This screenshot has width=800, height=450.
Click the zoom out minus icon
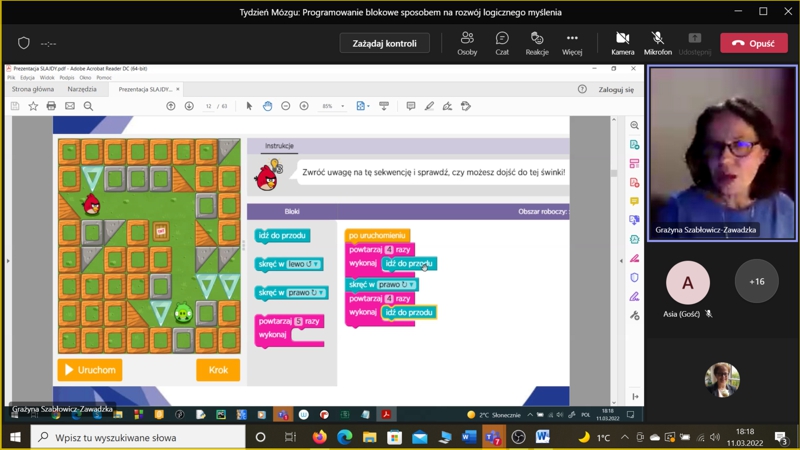286,106
